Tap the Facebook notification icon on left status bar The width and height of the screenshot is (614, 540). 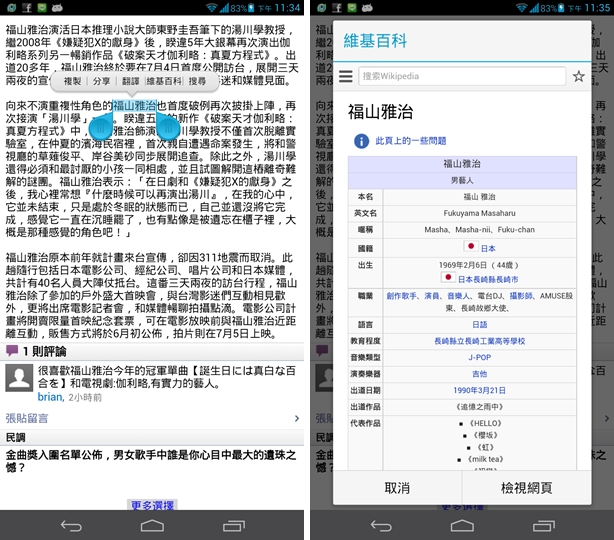tap(27, 7)
